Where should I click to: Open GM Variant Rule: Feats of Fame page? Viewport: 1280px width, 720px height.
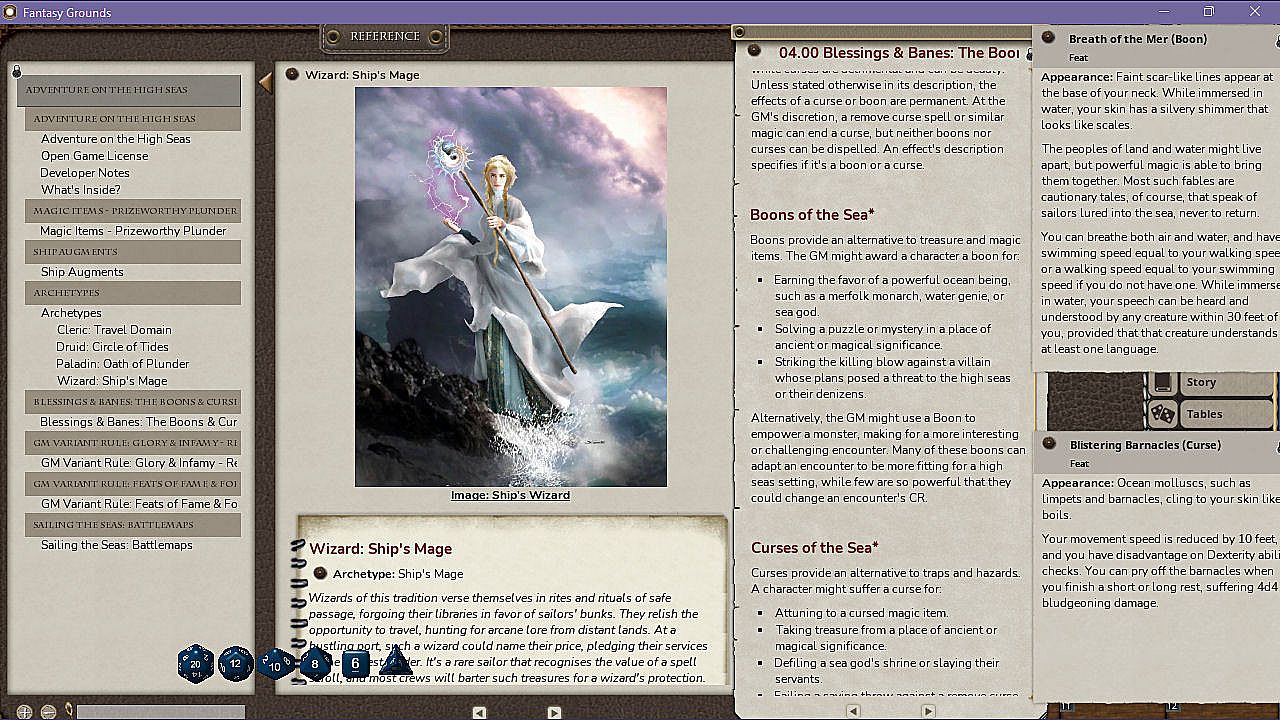(139, 504)
